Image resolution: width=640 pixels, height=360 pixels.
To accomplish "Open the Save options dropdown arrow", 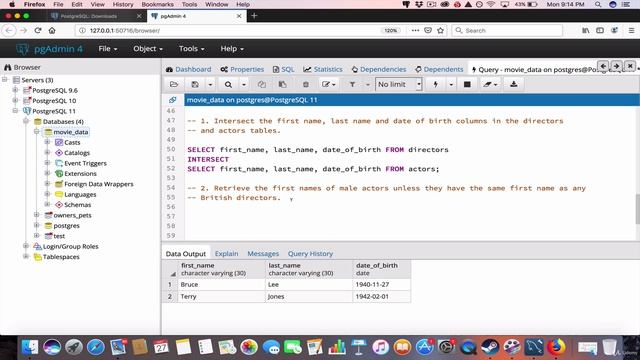I will pos(210,84).
